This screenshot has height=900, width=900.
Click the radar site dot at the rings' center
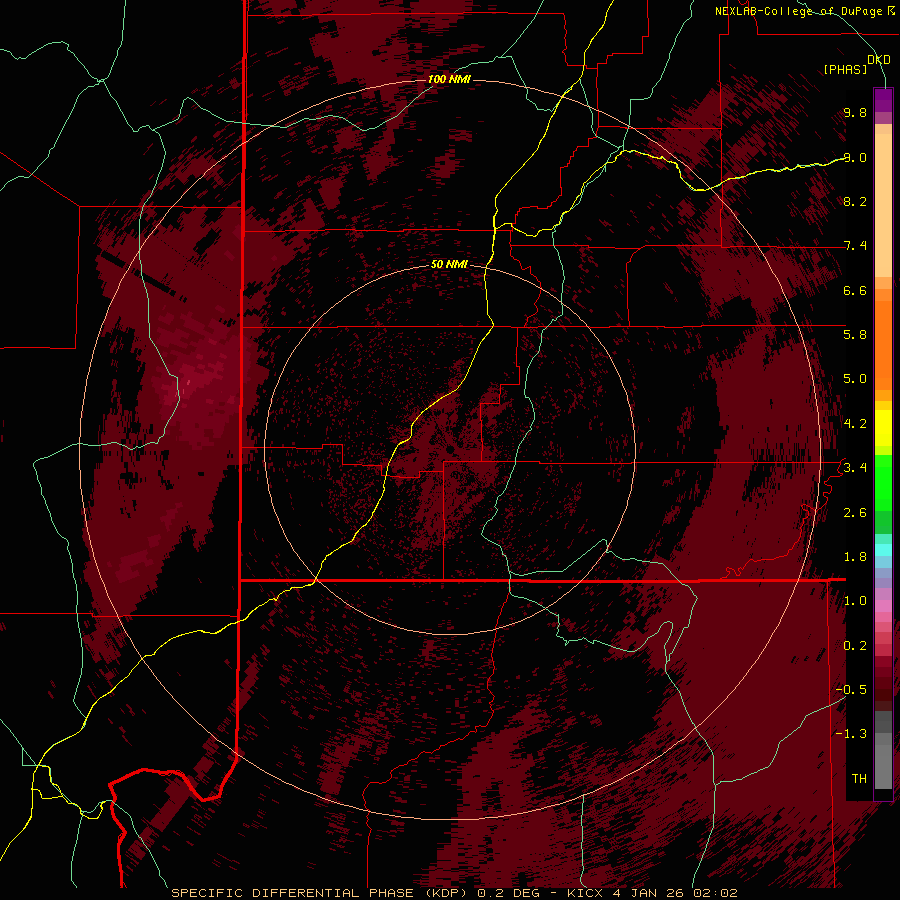coord(450,449)
